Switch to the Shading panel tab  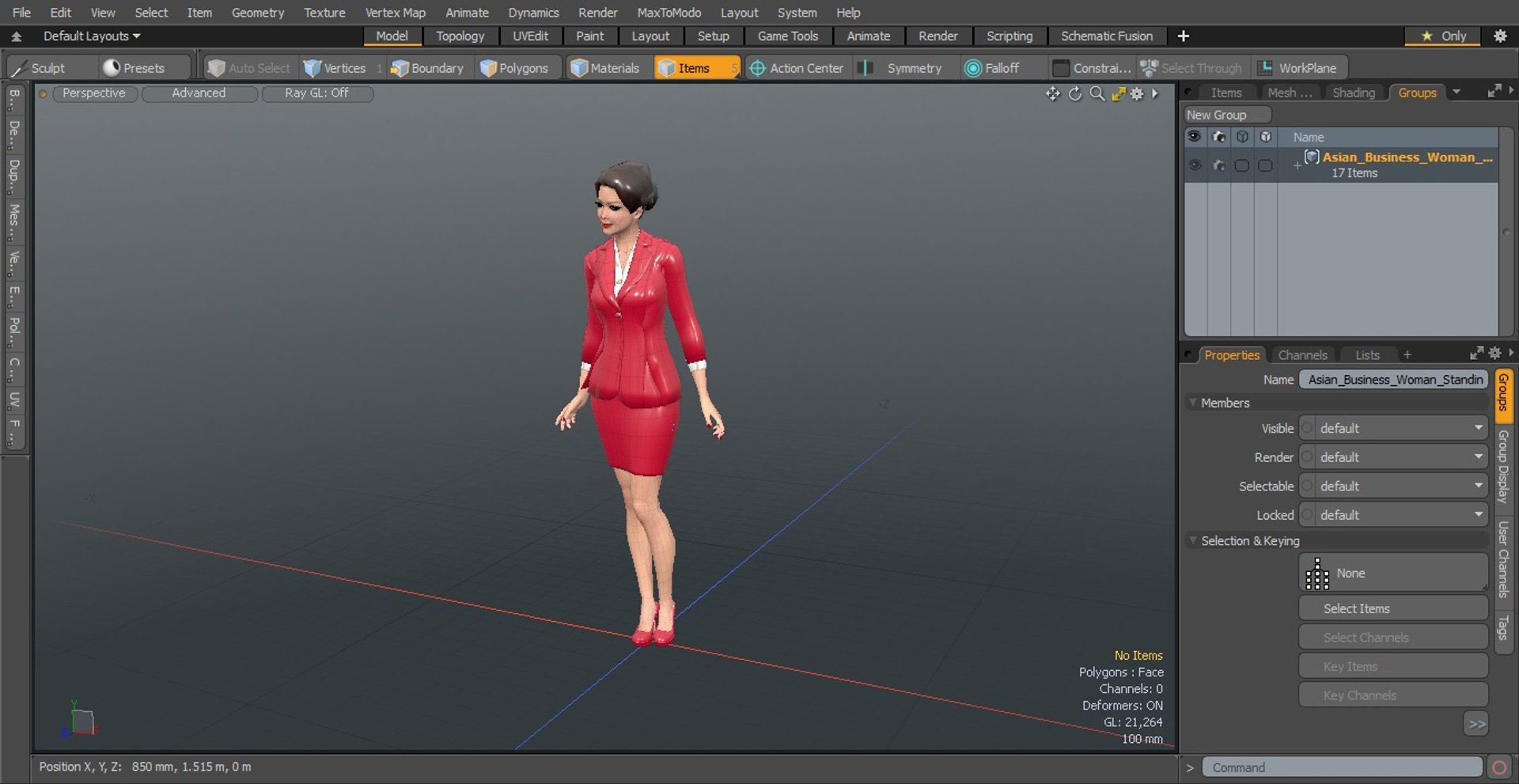coord(1354,93)
